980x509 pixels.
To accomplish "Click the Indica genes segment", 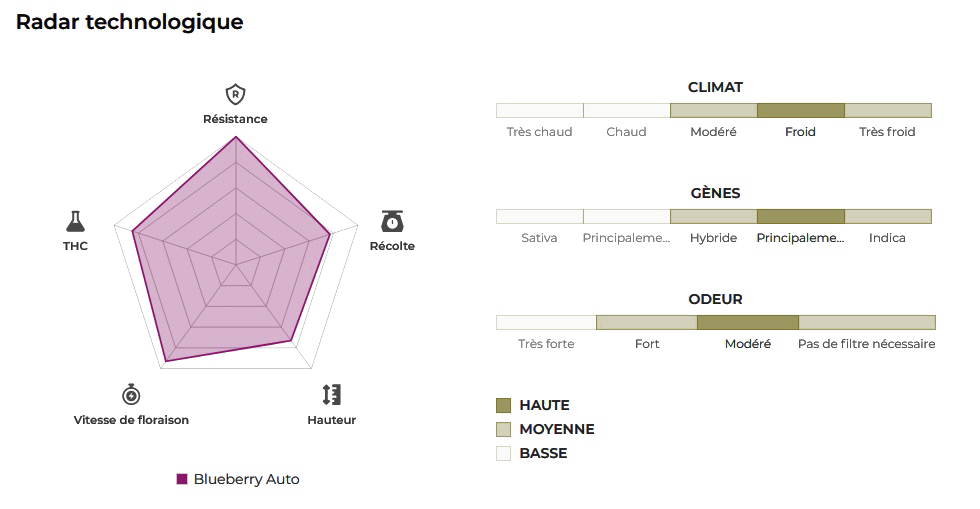I will tap(887, 216).
